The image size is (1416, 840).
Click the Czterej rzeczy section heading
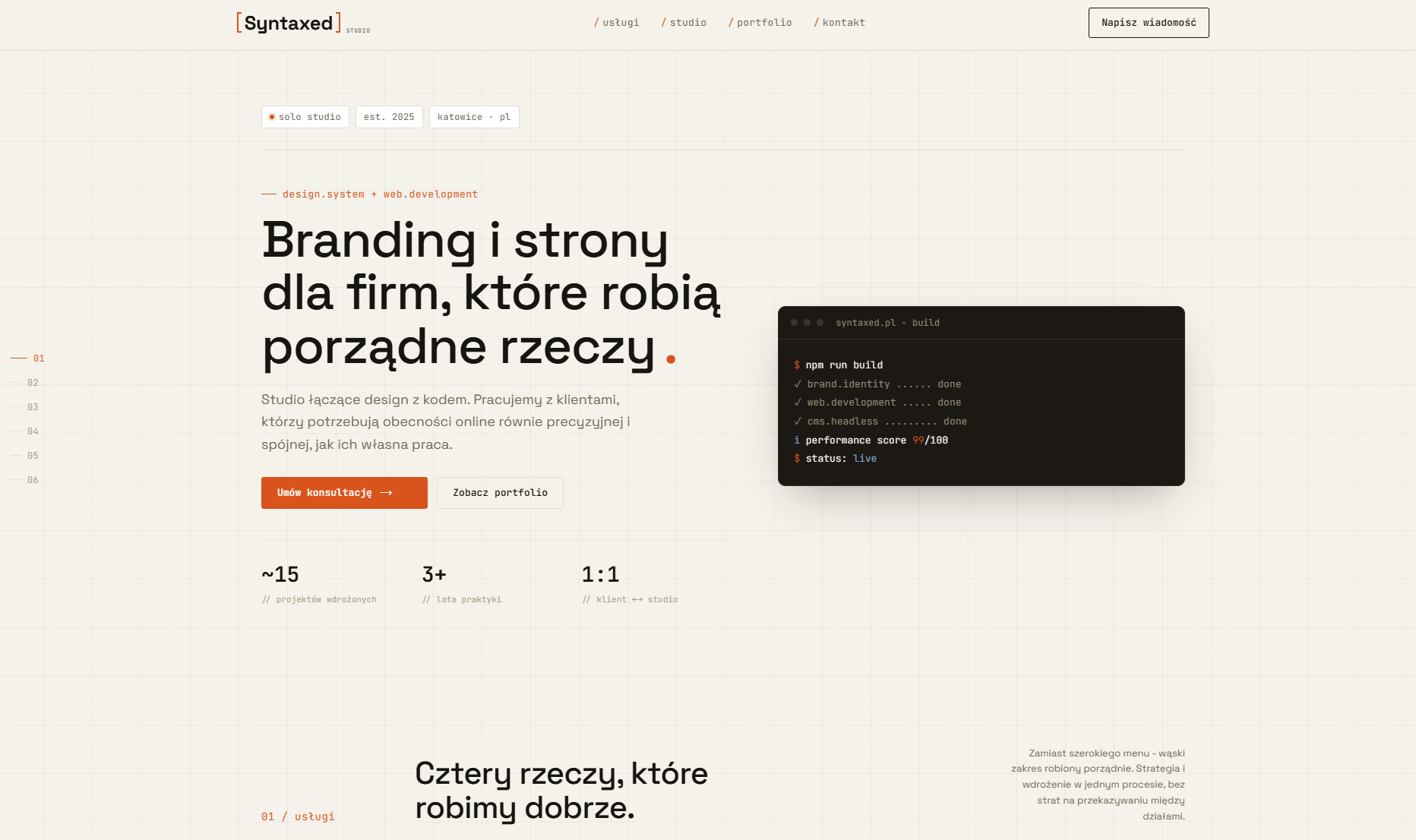pyautogui.click(x=561, y=791)
